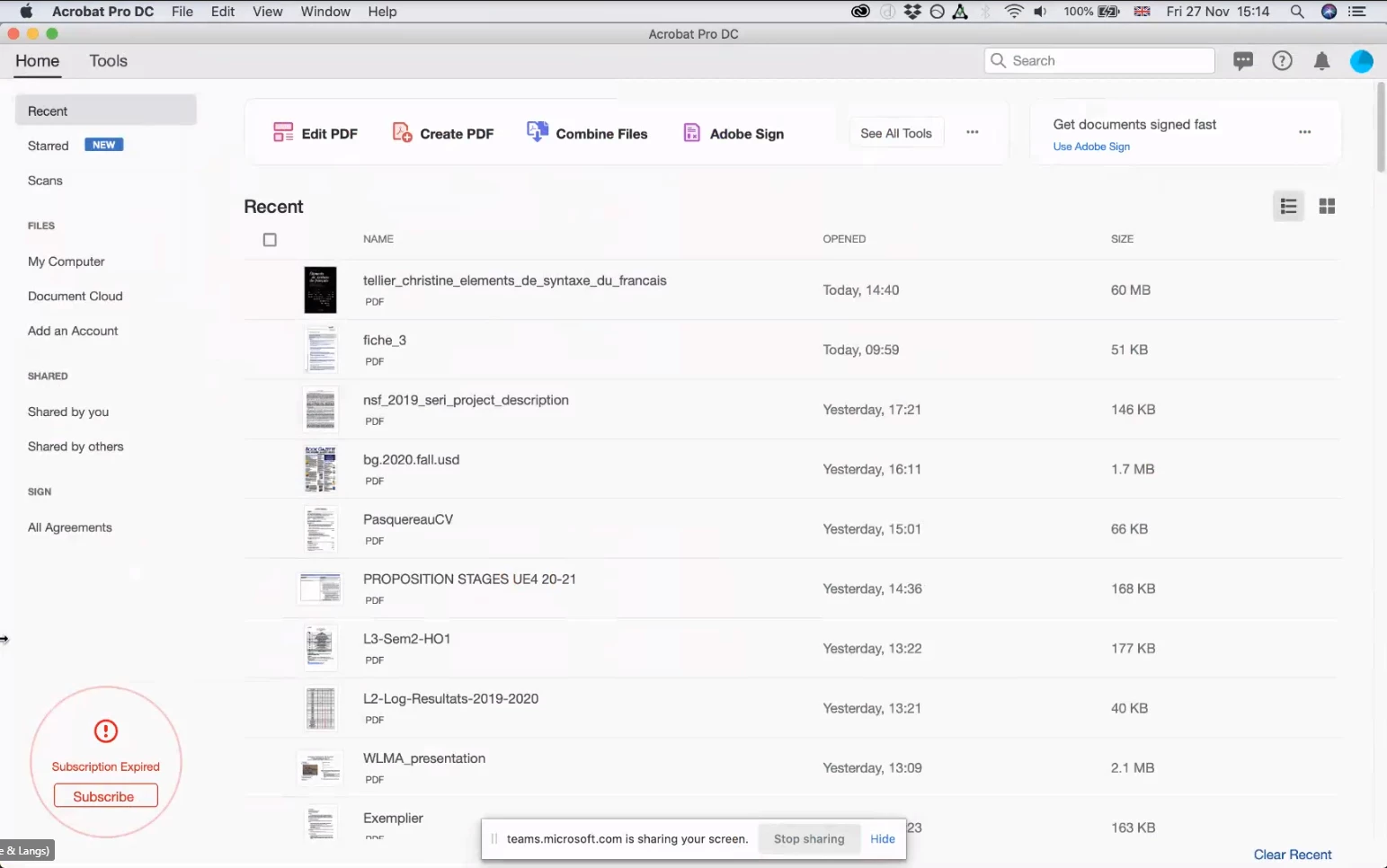Image resolution: width=1387 pixels, height=868 pixels.
Task: Open the Dropbox menu bar icon
Action: pos(913,12)
